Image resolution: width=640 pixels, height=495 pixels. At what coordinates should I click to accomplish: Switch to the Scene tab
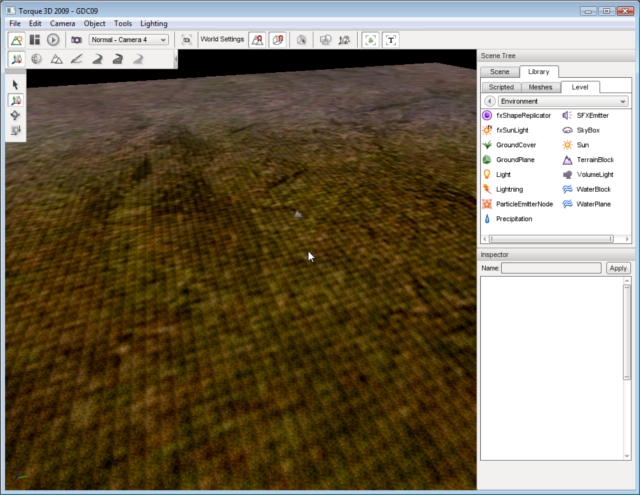pos(500,72)
